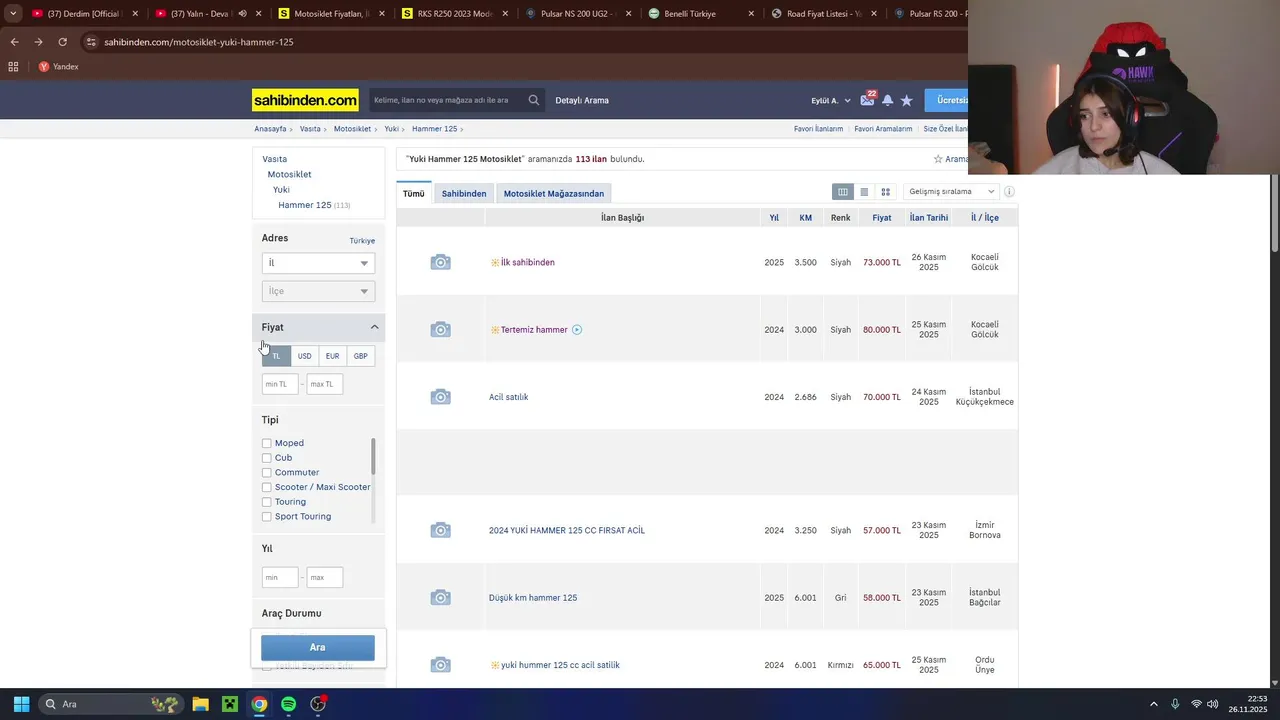
Task: Click the max year field
Action: [325, 577]
